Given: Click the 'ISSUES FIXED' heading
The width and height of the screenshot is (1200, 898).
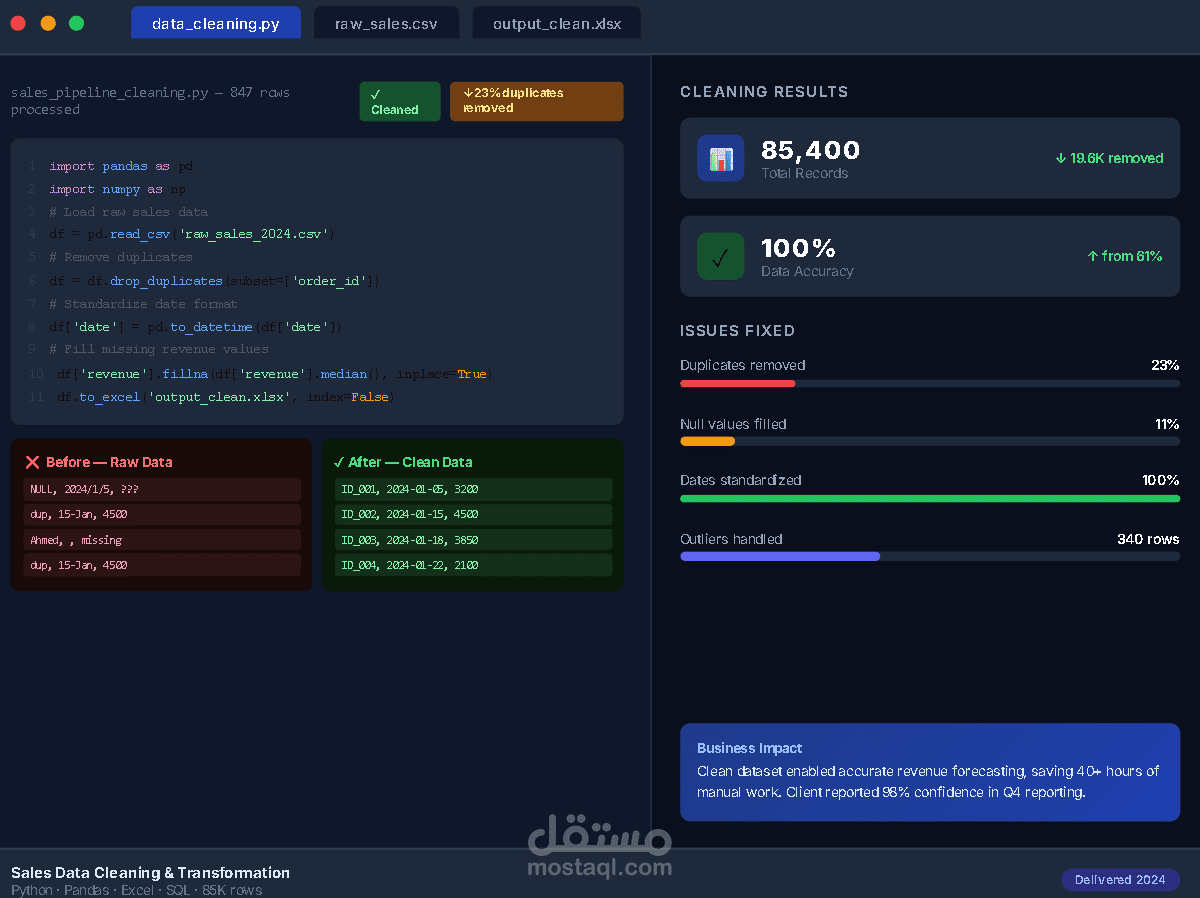Looking at the screenshot, I should click(x=738, y=331).
